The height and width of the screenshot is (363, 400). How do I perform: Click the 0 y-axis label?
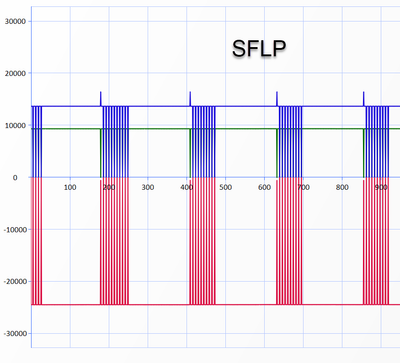(15, 178)
